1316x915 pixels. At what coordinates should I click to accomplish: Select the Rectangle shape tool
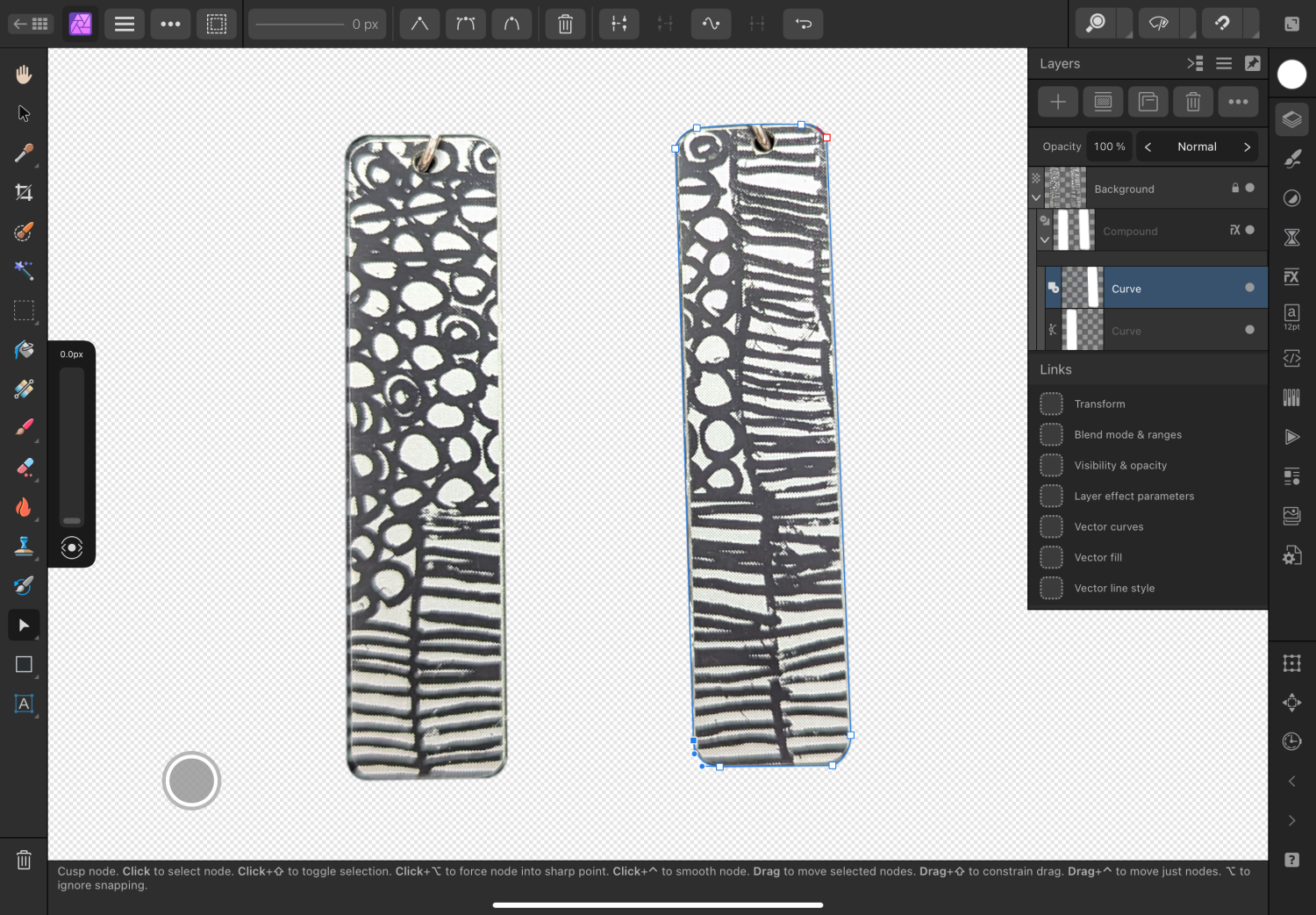pyautogui.click(x=24, y=665)
